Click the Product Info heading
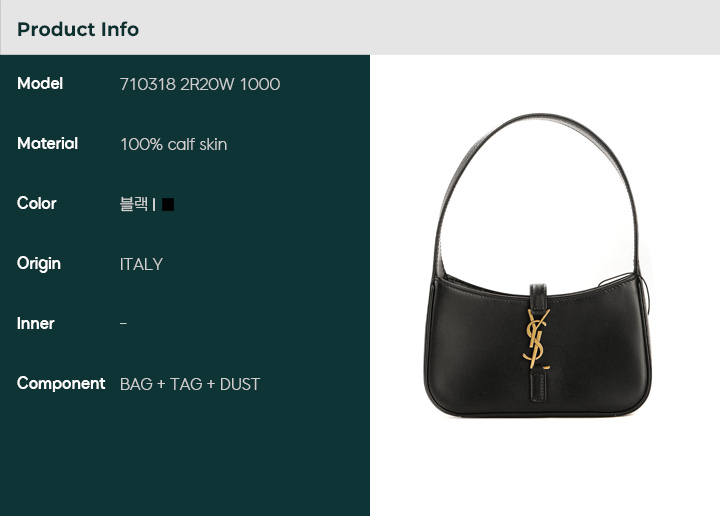 pos(78,29)
